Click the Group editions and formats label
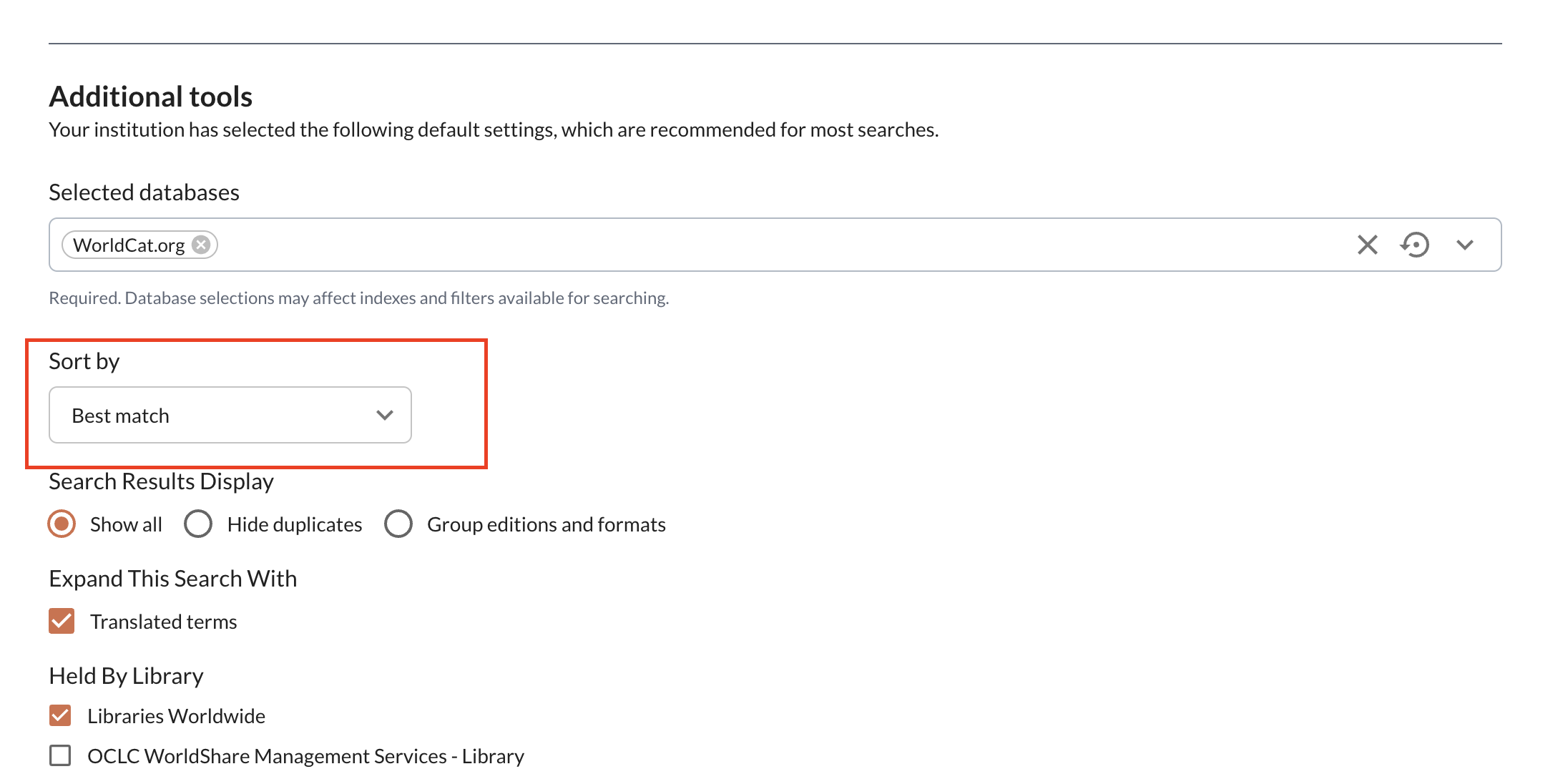 click(x=546, y=524)
